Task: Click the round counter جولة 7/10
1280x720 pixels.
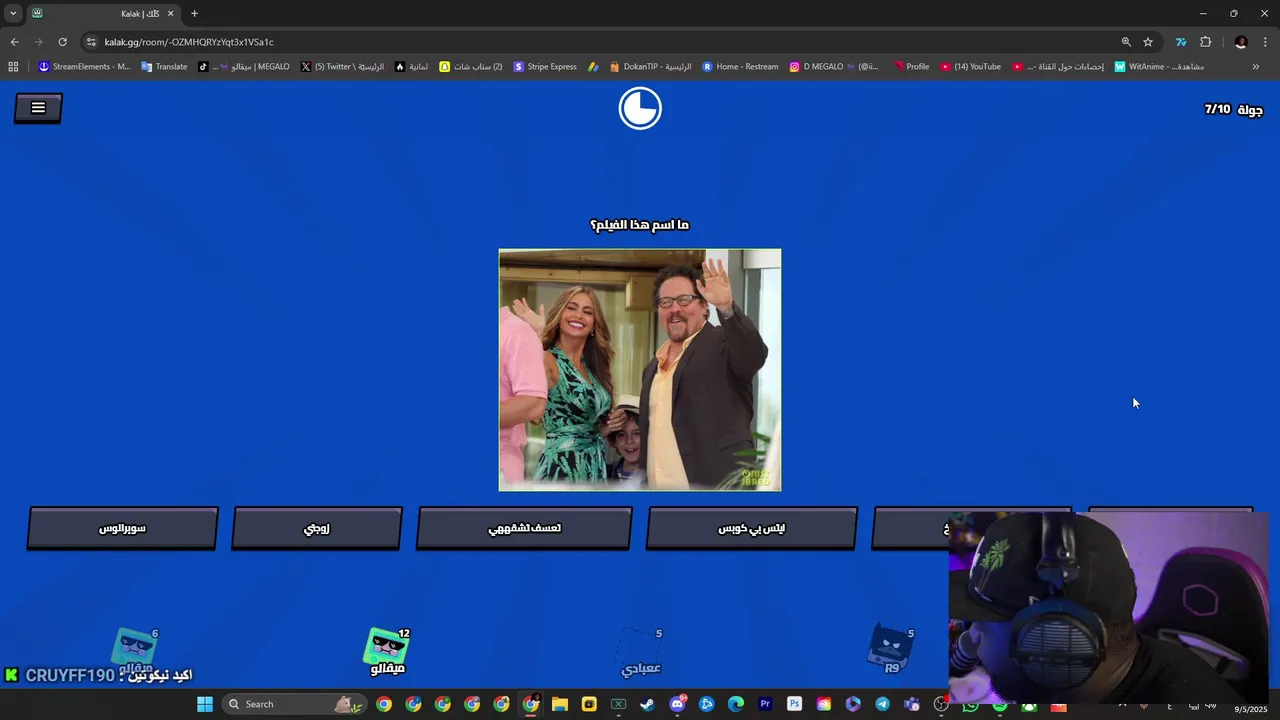Action: click(x=1233, y=109)
